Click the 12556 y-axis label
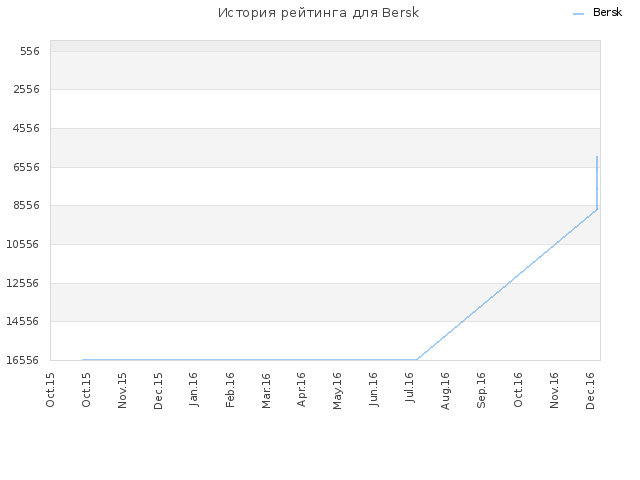 23,283
